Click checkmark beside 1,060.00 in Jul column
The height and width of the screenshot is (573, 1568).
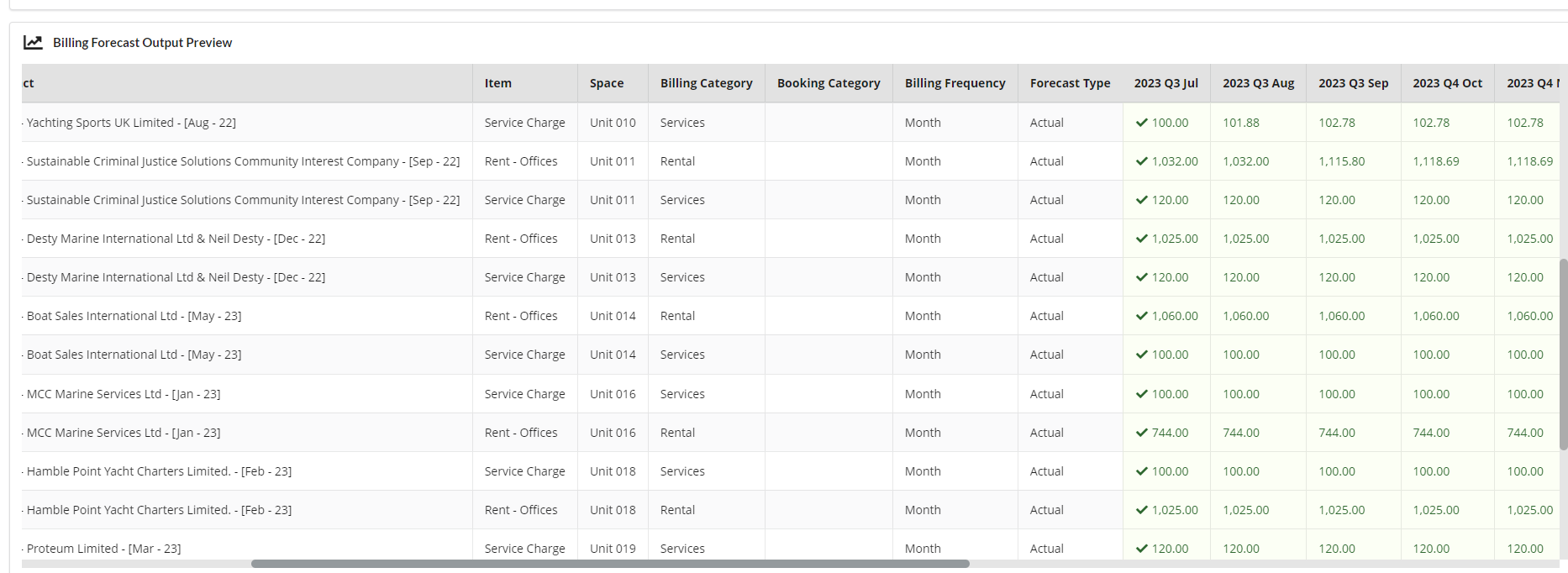(x=1141, y=316)
